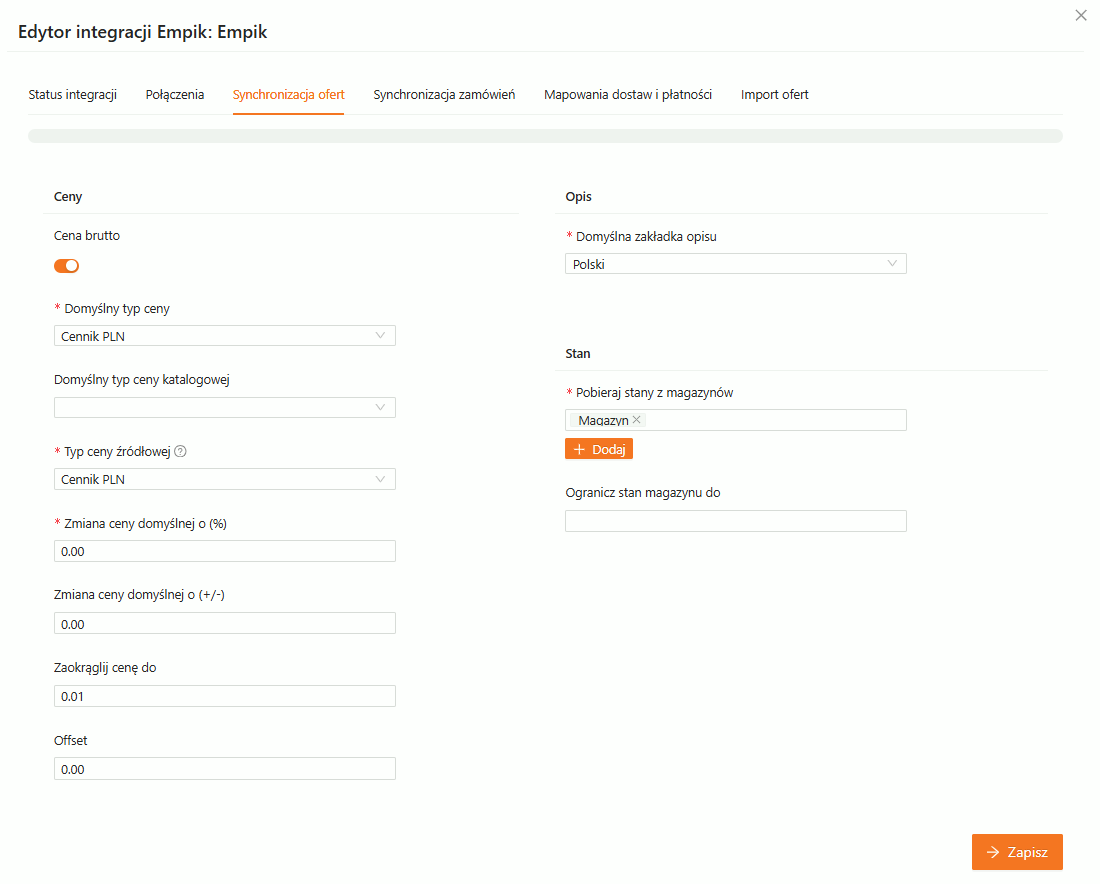This screenshot has width=1100, height=884.
Task: Toggle the Cena brutto switch
Action: coord(66,266)
